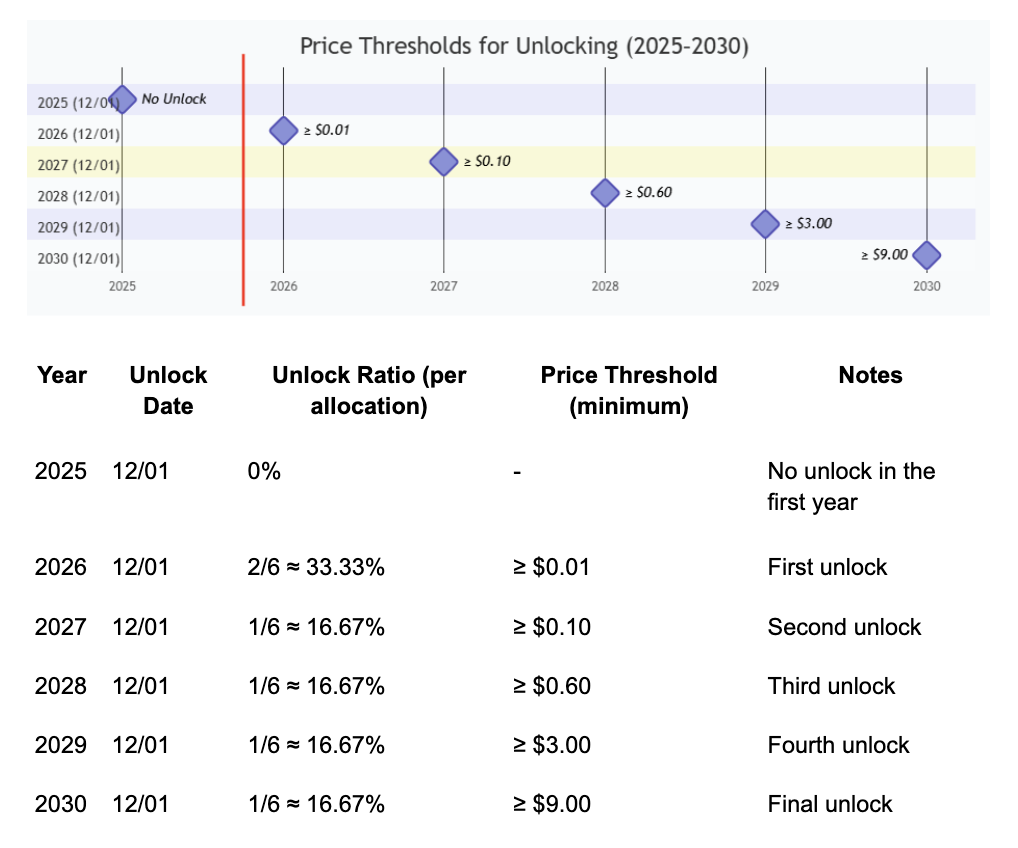
Task: Click the Final unlock note cell
Action: [830, 804]
